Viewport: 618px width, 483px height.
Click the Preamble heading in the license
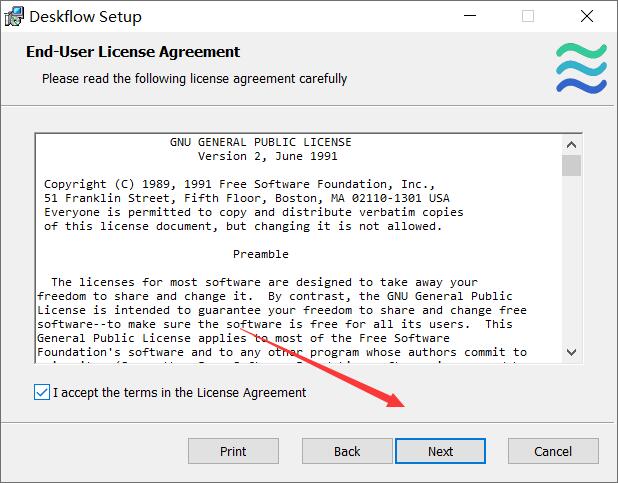(x=261, y=254)
